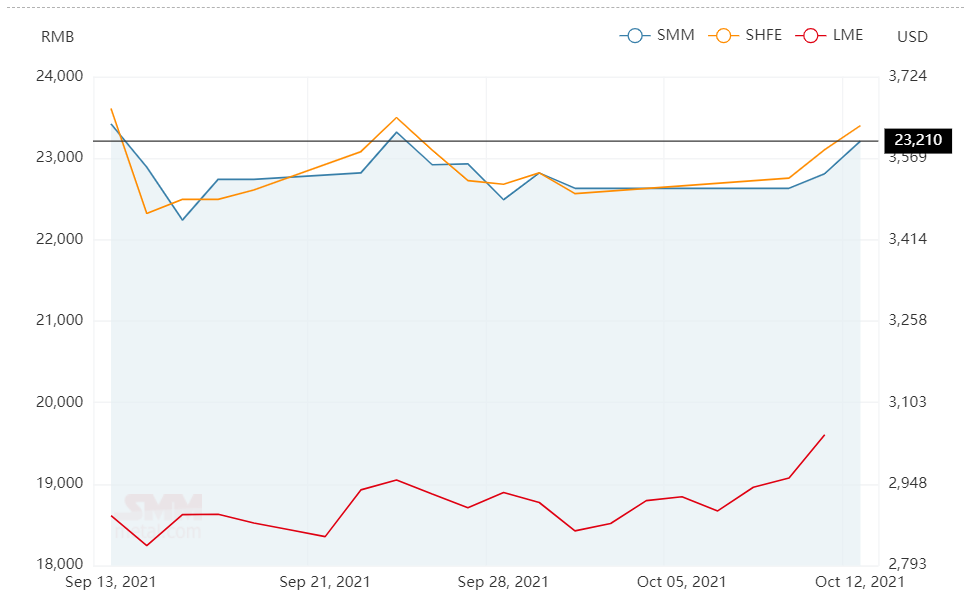Toggle the SHFE series legend
Image resolution: width=969 pixels, height=597 pixels.
pos(745,35)
